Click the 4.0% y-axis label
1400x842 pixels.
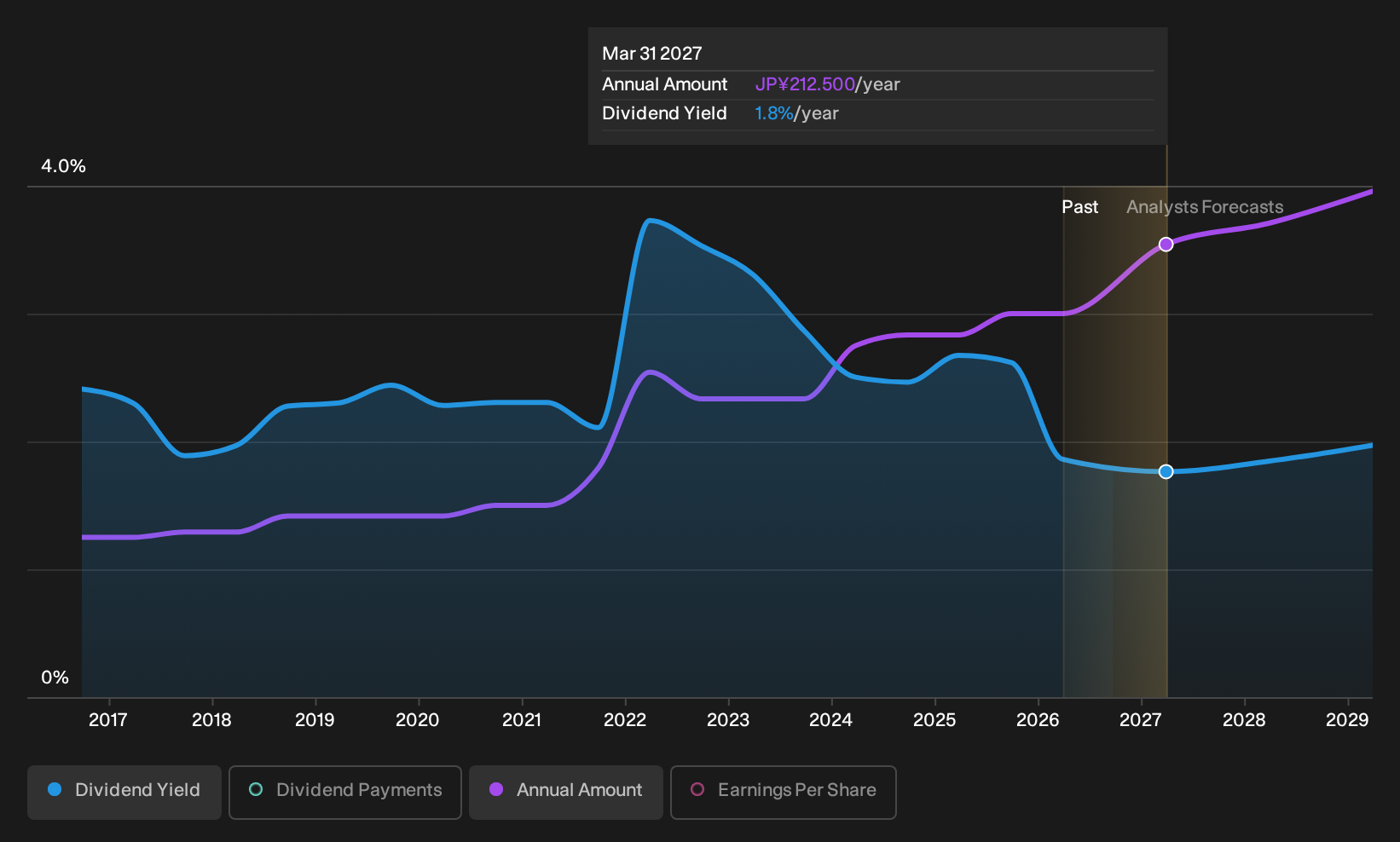coord(63,166)
